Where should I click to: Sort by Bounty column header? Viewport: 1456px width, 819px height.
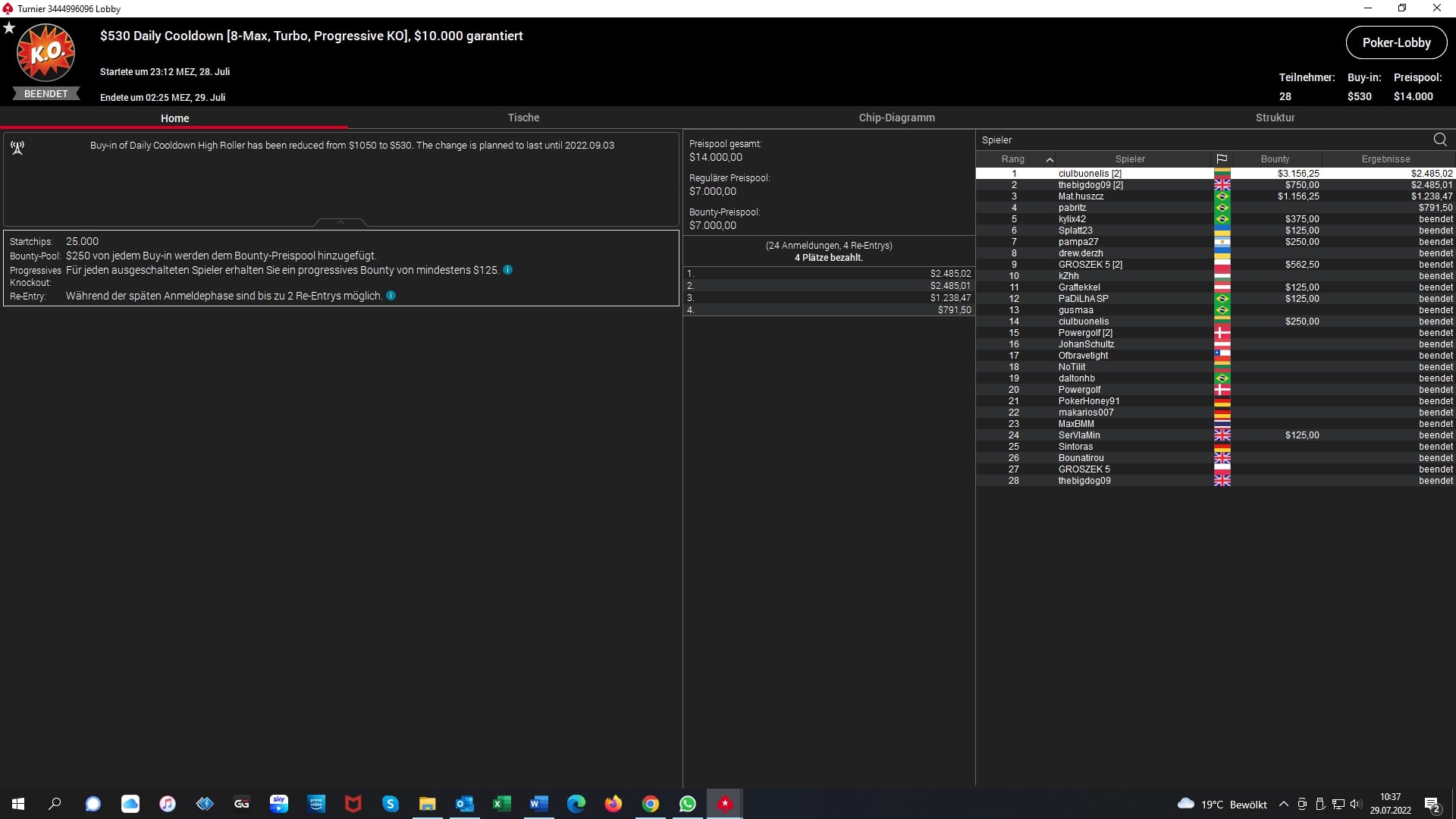point(1275,159)
